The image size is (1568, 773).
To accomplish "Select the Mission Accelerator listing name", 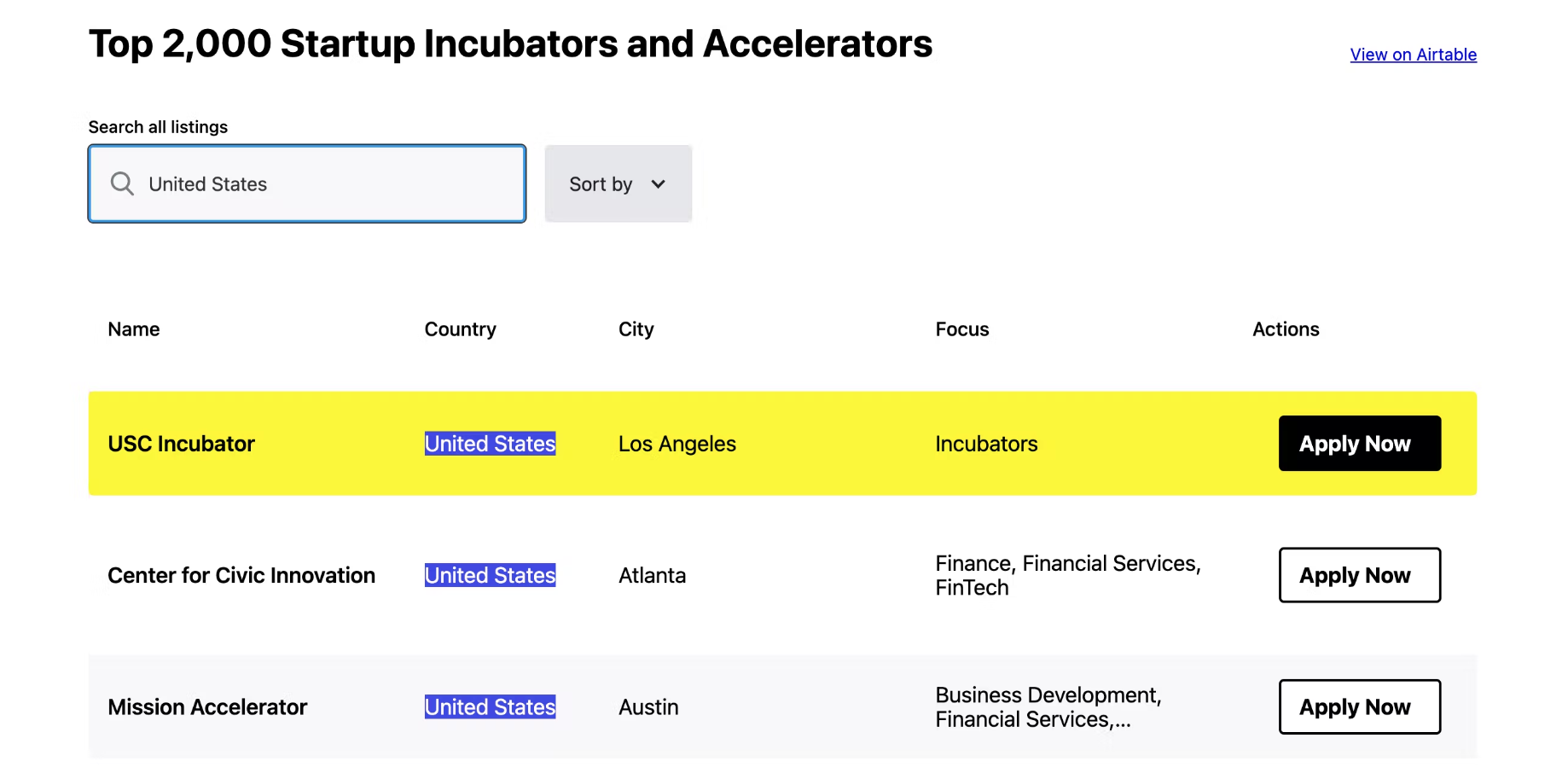I will (x=207, y=707).
